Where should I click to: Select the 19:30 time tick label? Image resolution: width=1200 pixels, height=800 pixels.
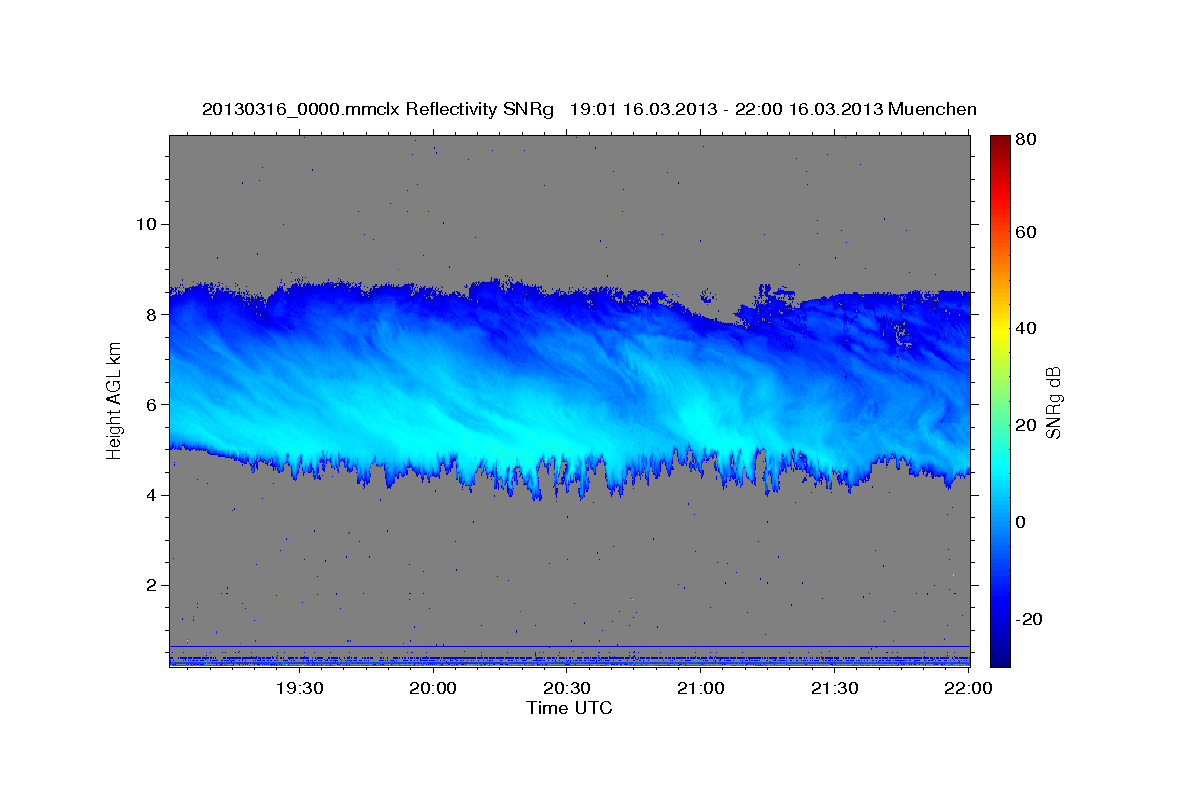[x=298, y=689]
